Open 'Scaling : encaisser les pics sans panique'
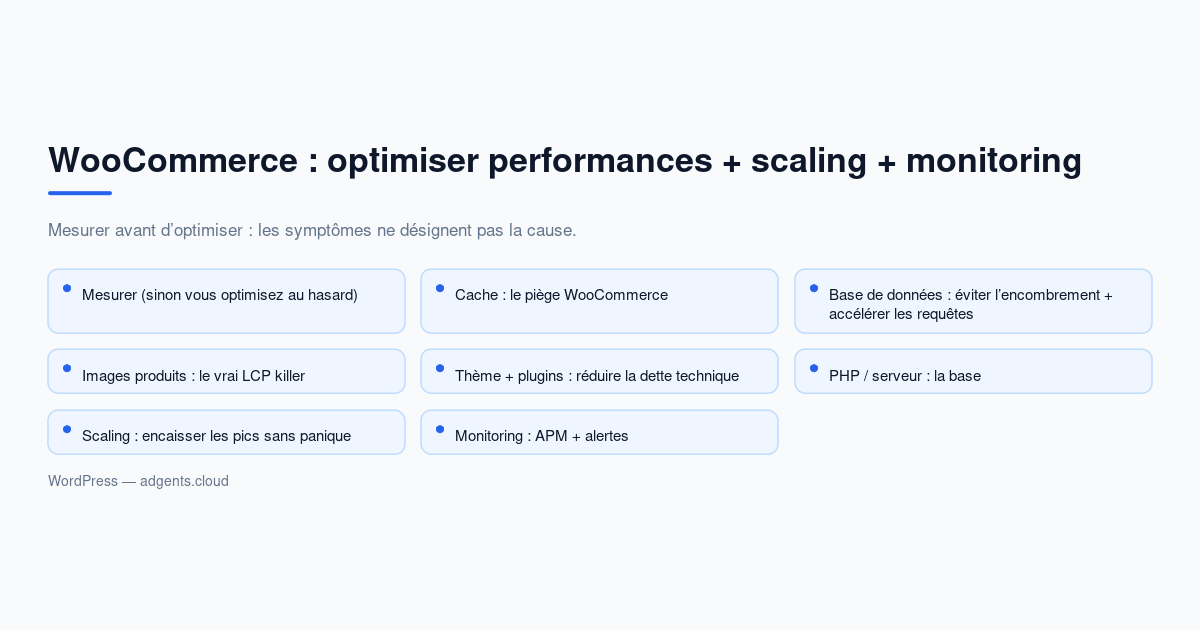 point(226,432)
